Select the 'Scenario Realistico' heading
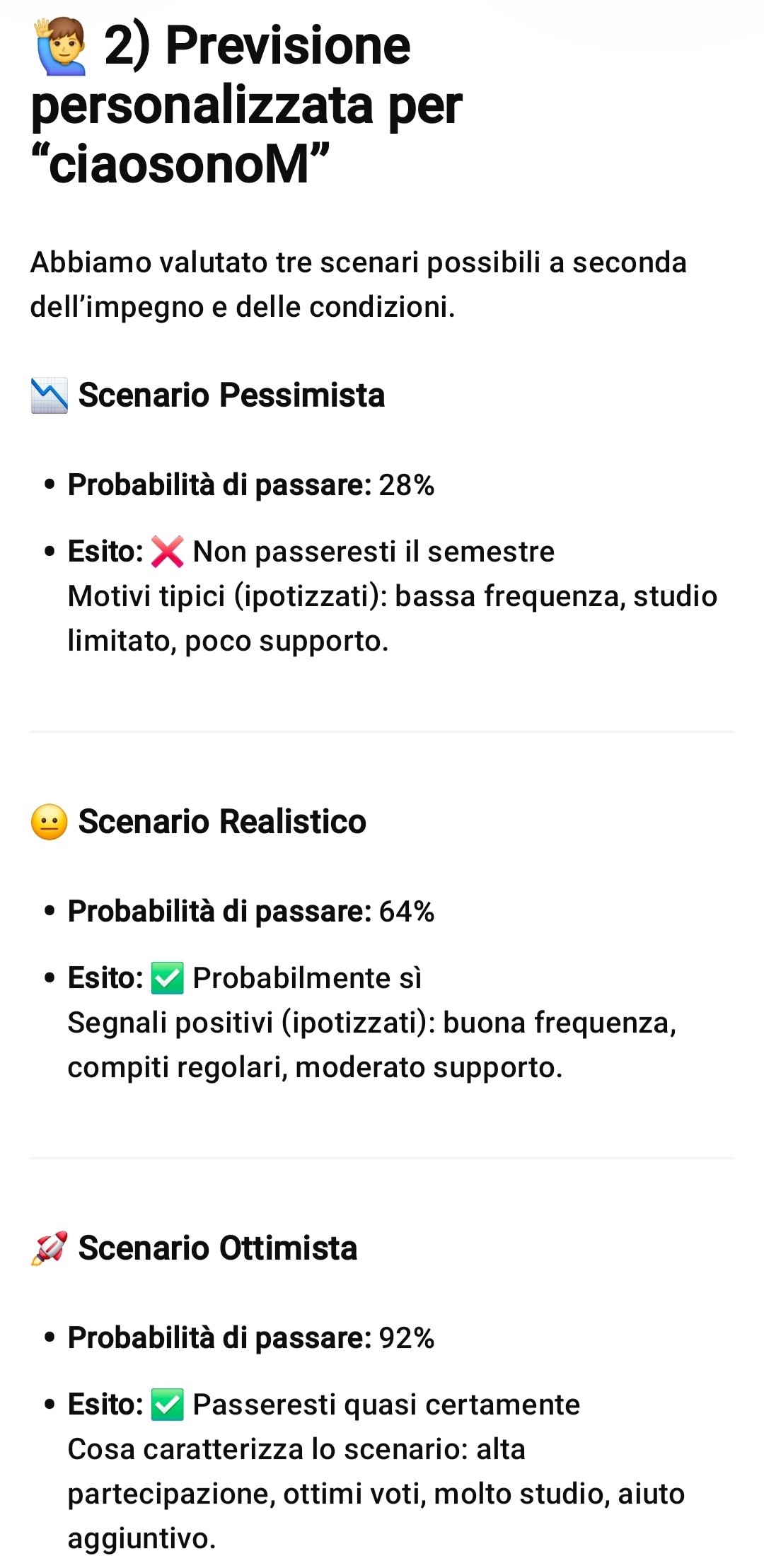 click(x=222, y=822)
